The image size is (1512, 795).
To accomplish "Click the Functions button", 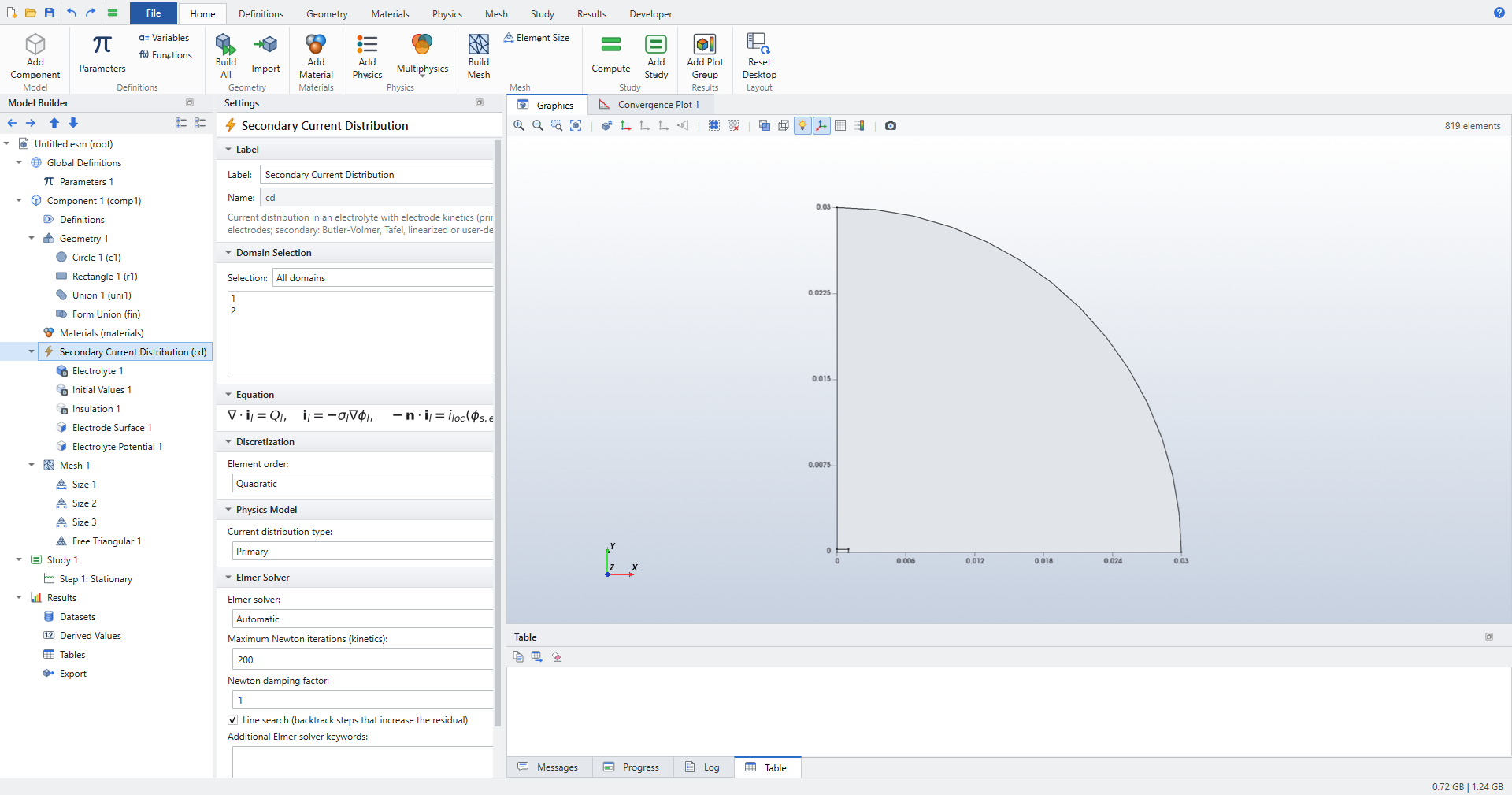I will (x=165, y=55).
